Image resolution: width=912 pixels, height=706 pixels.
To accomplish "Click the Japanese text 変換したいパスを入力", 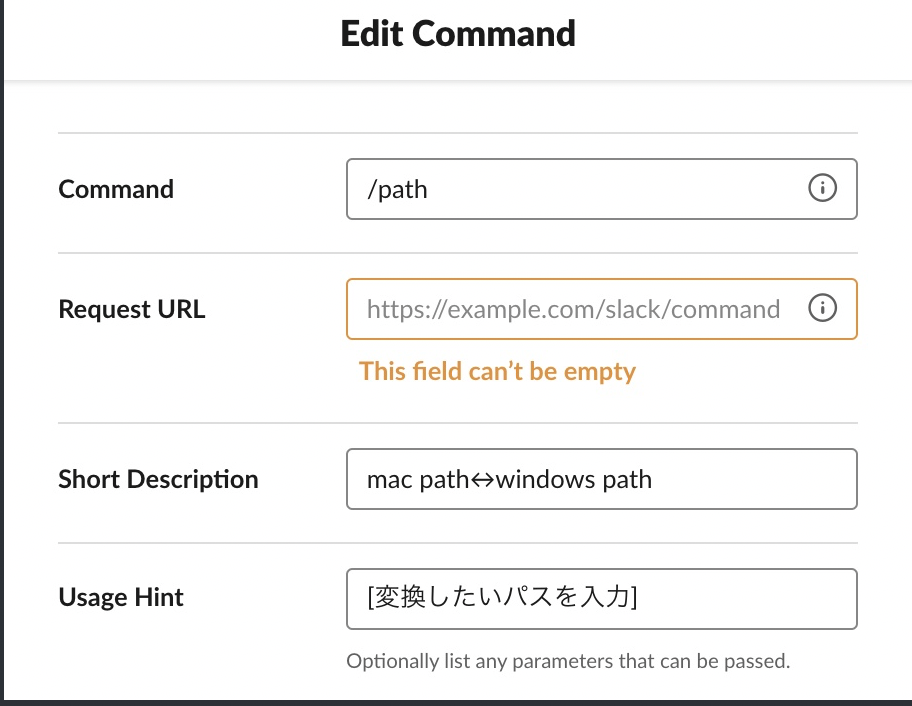I will point(501,597).
